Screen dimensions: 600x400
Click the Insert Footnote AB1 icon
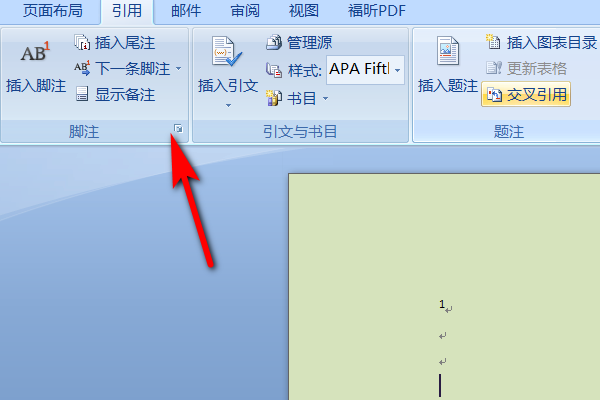(x=36, y=51)
